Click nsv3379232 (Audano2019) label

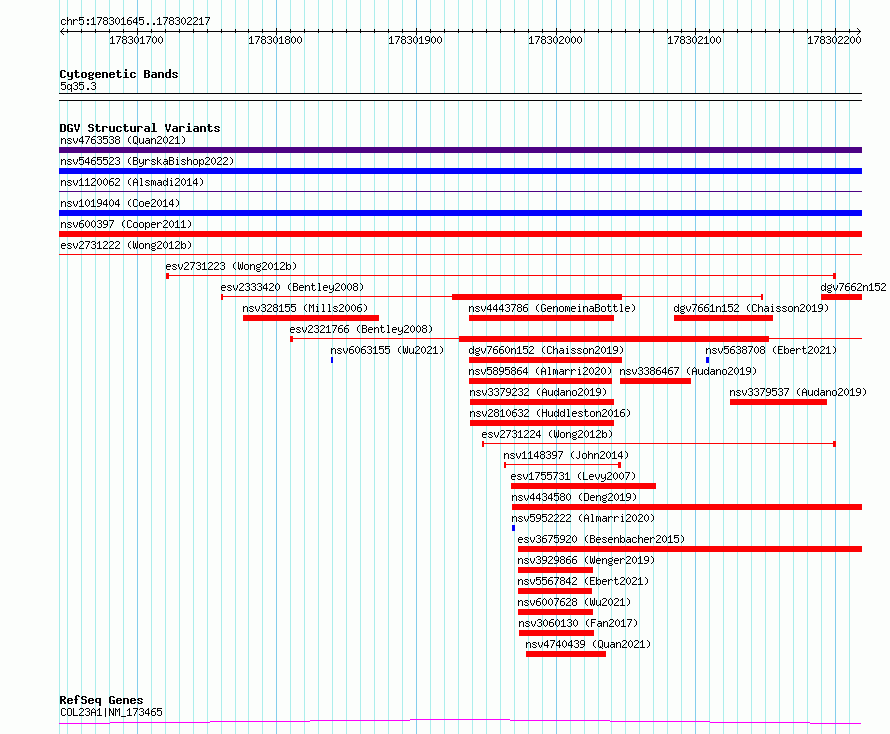click(x=538, y=392)
